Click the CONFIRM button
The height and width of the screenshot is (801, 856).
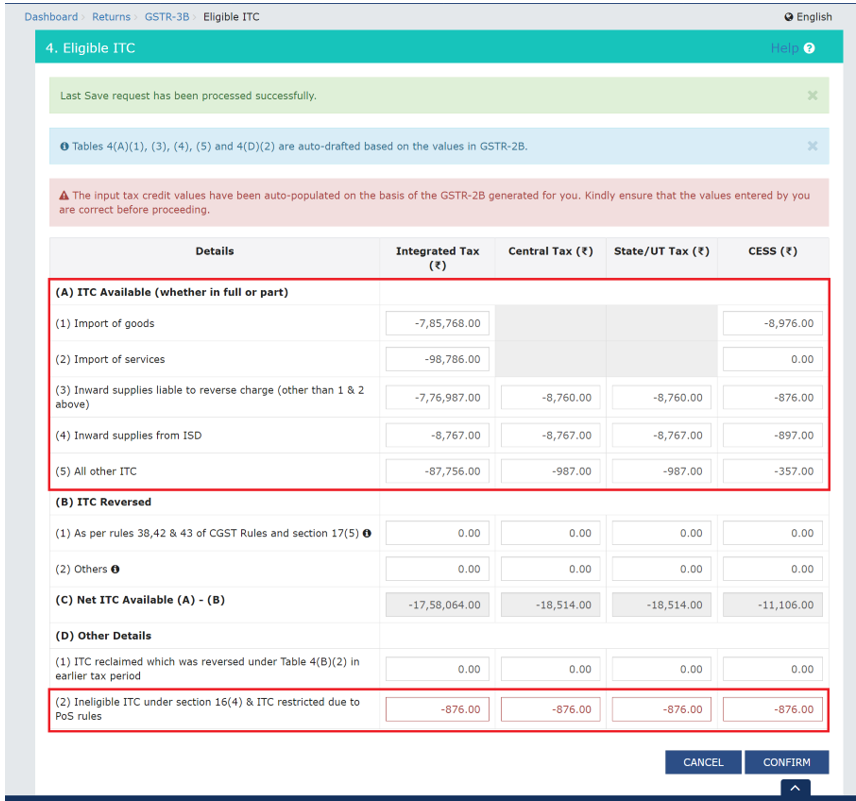click(x=788, y=761)
